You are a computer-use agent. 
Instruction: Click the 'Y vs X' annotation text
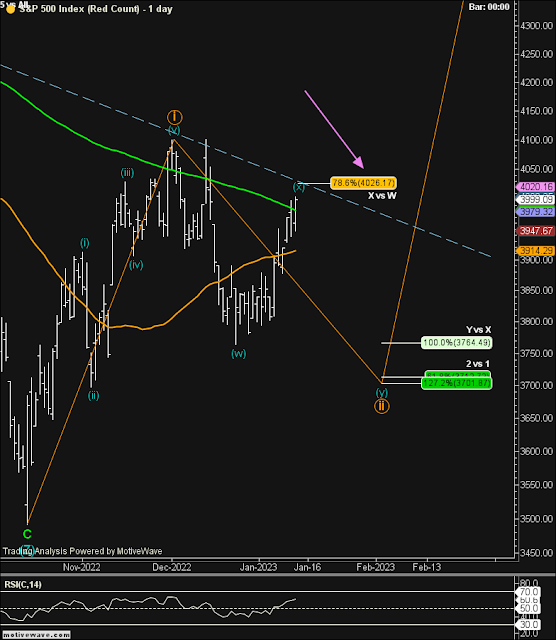[x=478, y=329]
